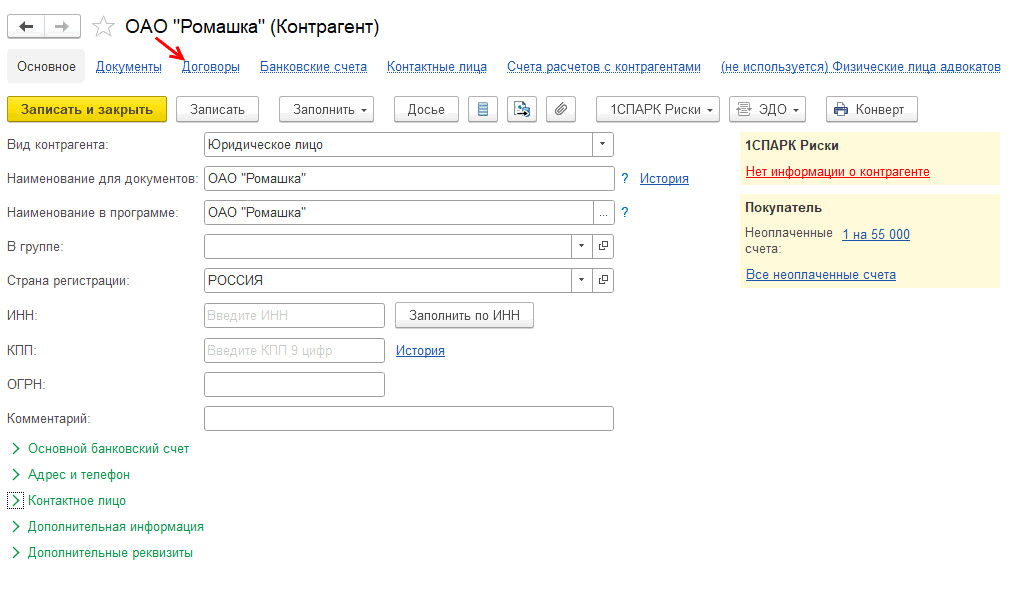Click into the ИНН input field

coord(294,316)
